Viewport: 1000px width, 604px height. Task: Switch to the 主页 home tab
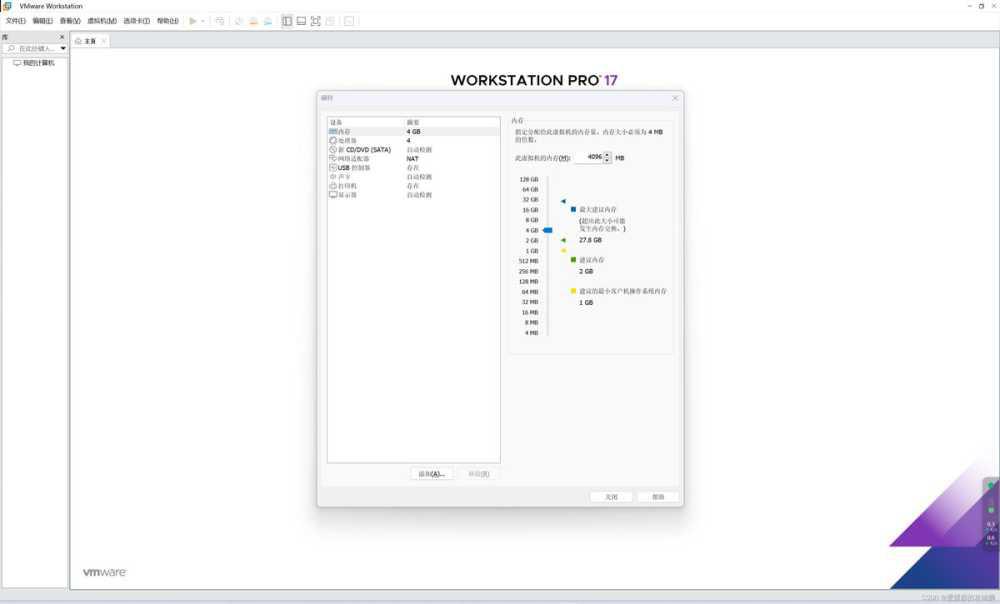tap(86, 41)
